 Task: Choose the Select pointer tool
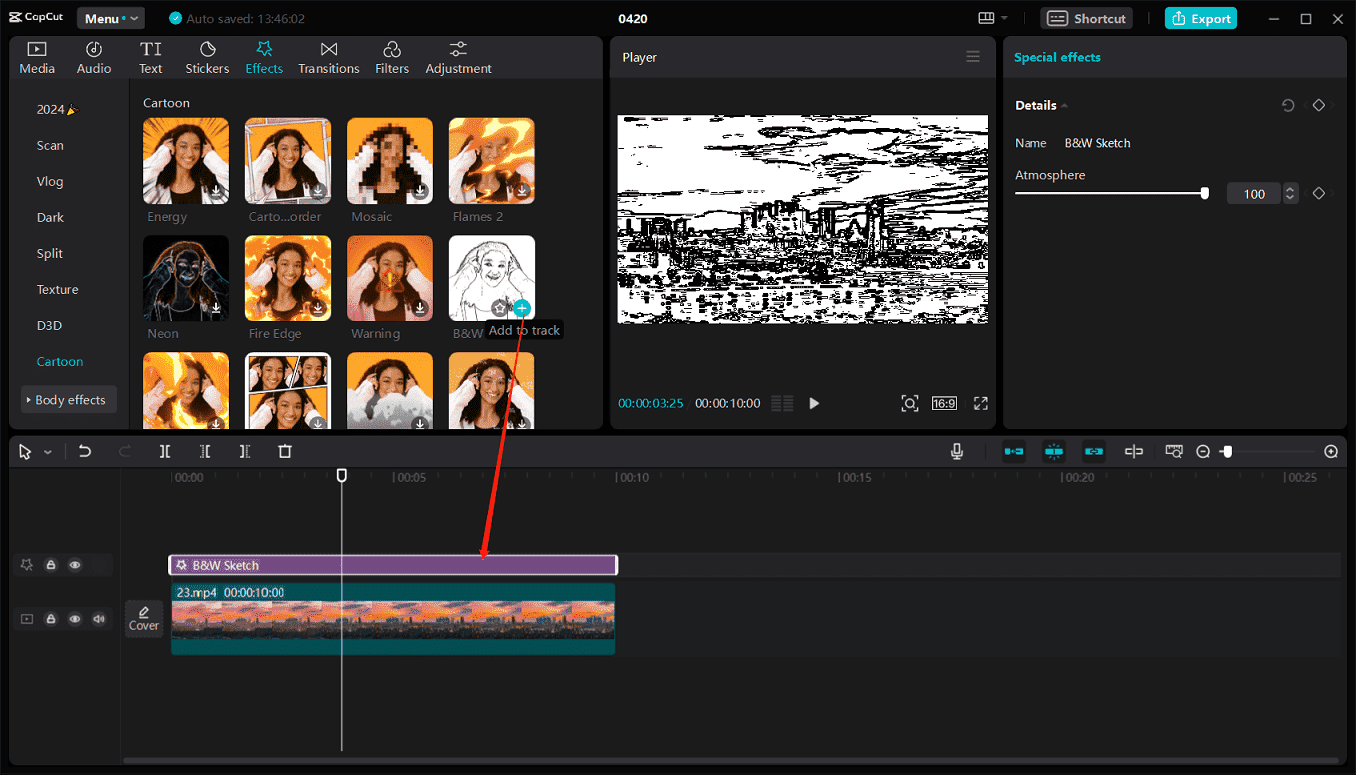[25, 452]
